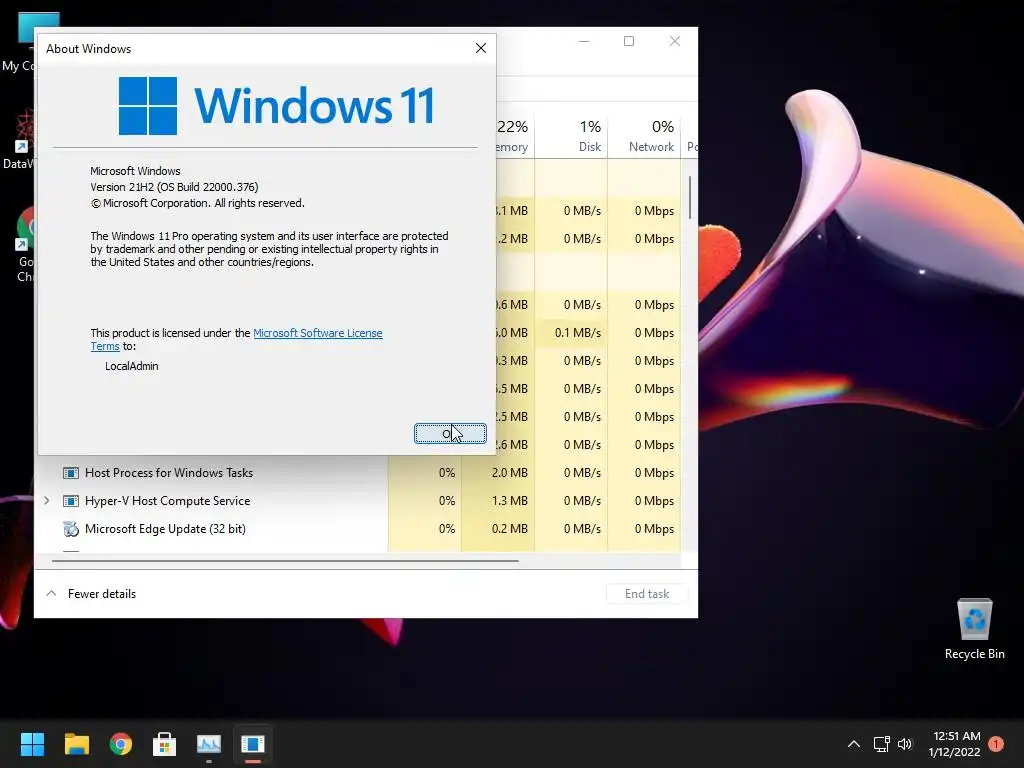
Task: Click the Task Manager vertical scrollbar
Action: click(690, 197)
